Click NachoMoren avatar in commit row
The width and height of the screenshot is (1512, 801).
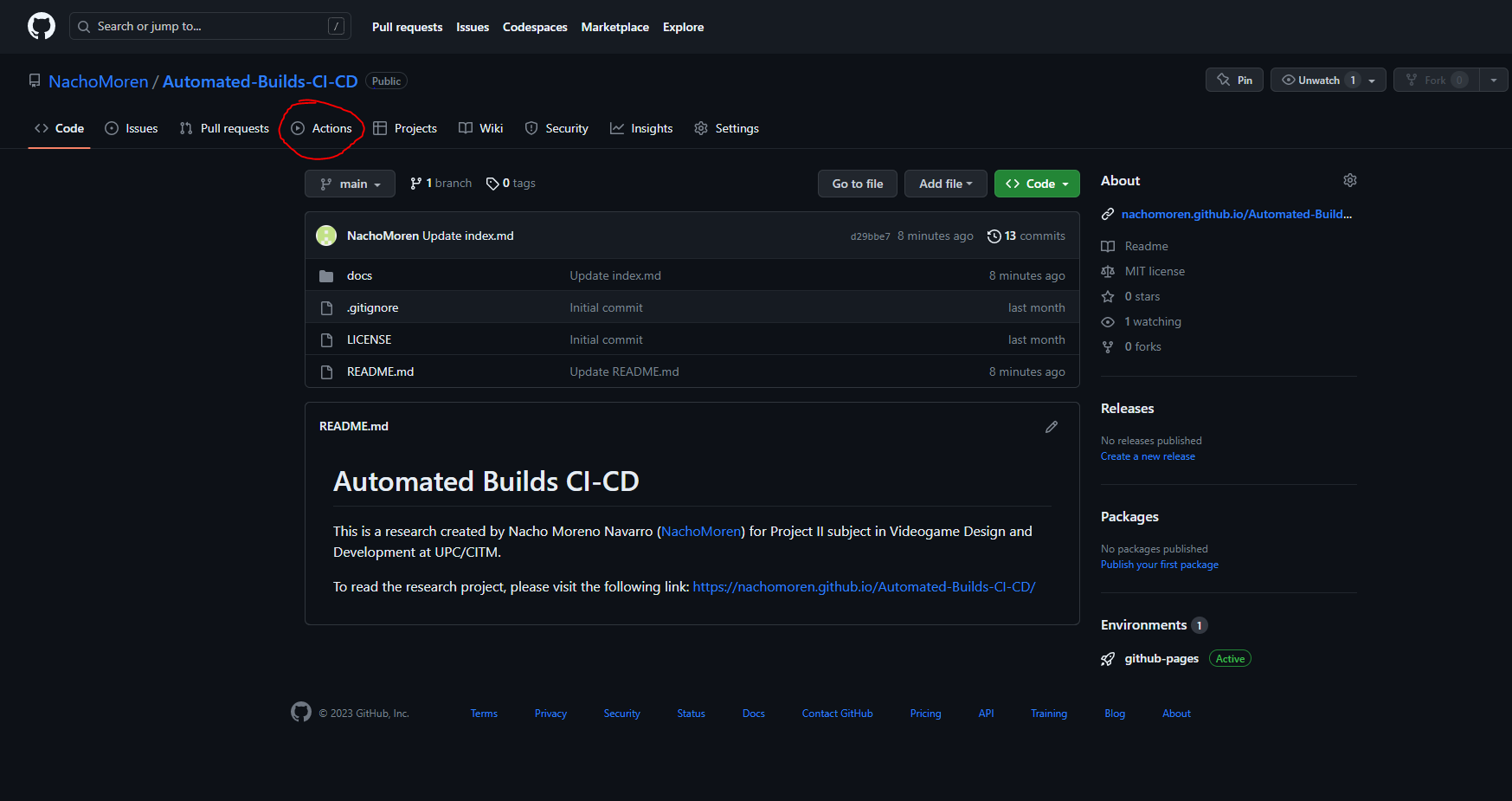click(x=326, y=236)
